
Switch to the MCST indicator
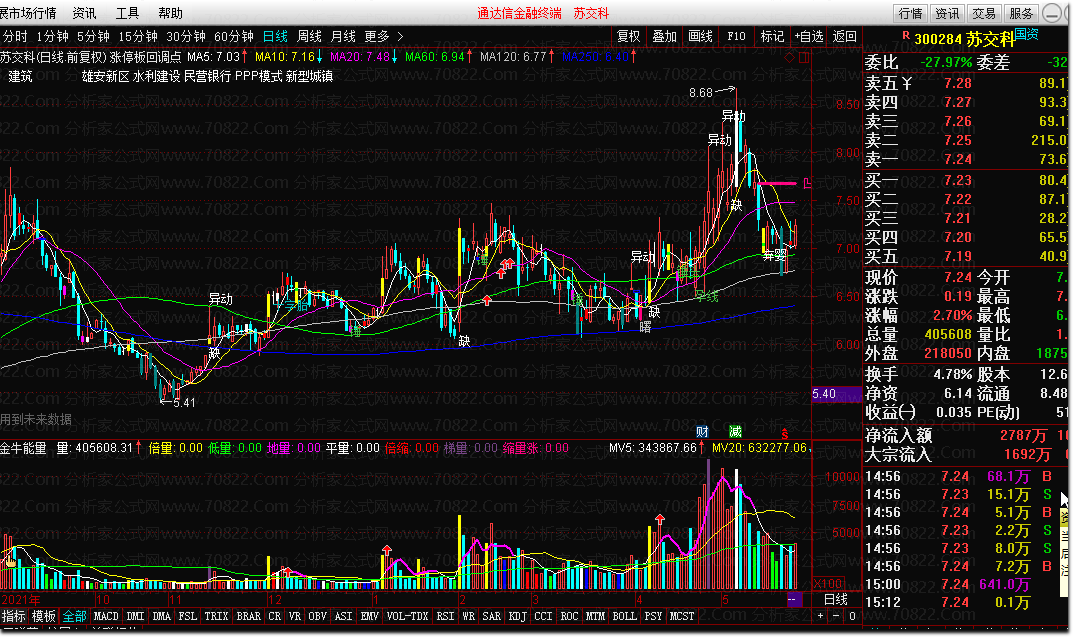tap(682, 616)
